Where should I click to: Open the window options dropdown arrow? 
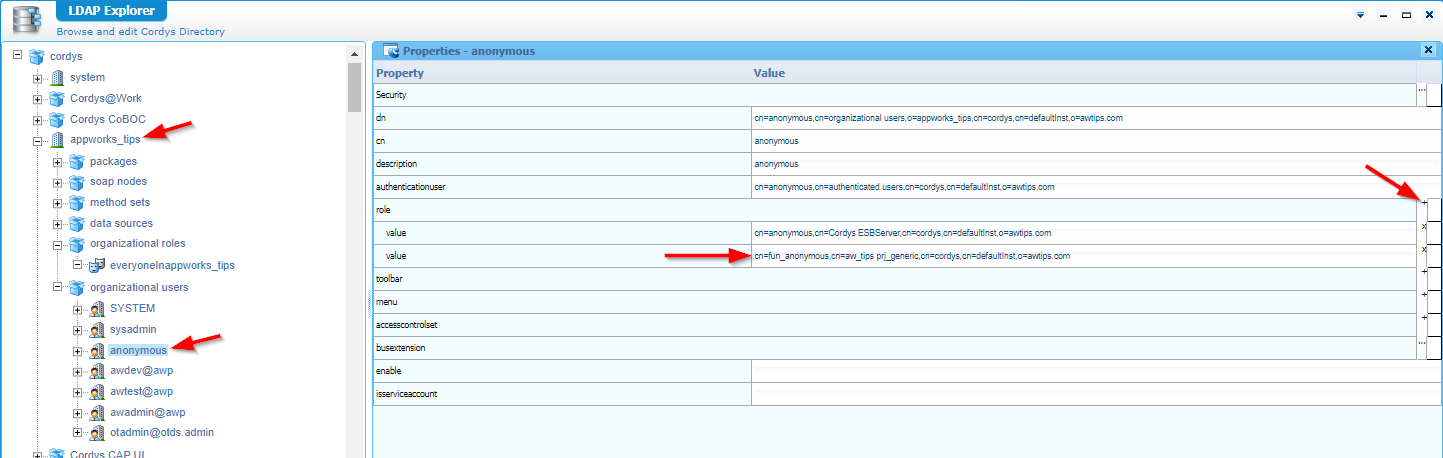click(x=1360, y=15)
